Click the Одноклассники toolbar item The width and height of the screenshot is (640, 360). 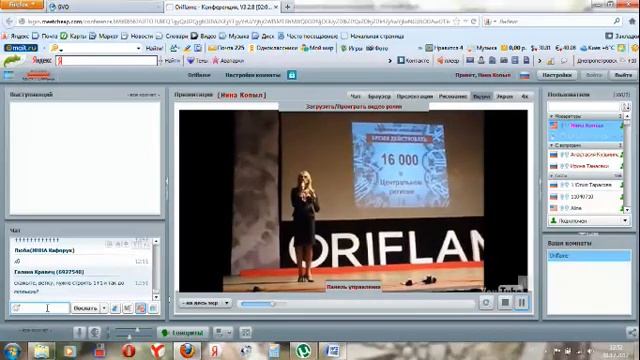point(273,48)
